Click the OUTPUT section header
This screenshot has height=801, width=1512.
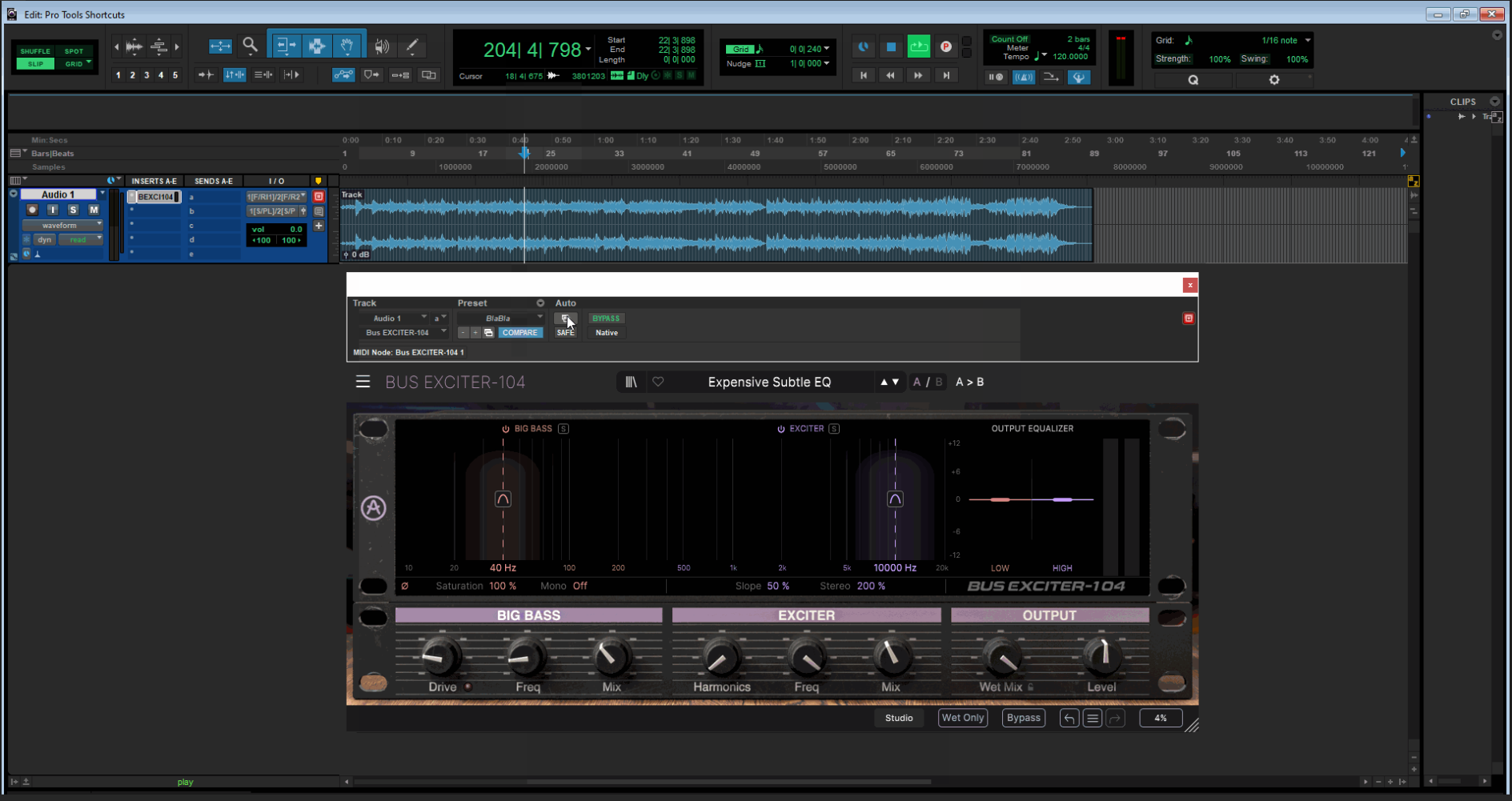[1049, 615]
